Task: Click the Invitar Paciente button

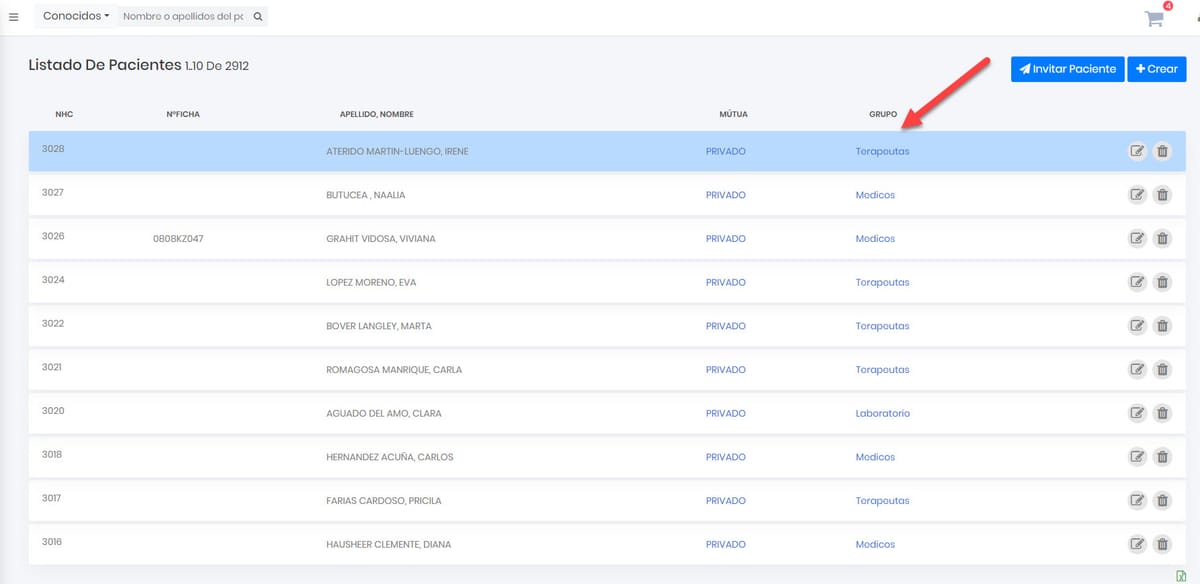Action: 1067,69
